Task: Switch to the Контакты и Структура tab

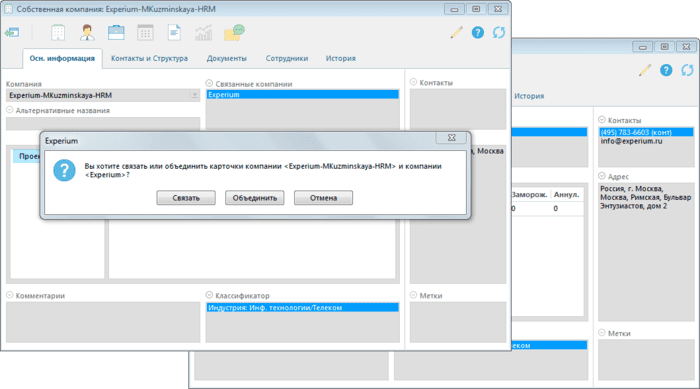Action: pos(149,59)
